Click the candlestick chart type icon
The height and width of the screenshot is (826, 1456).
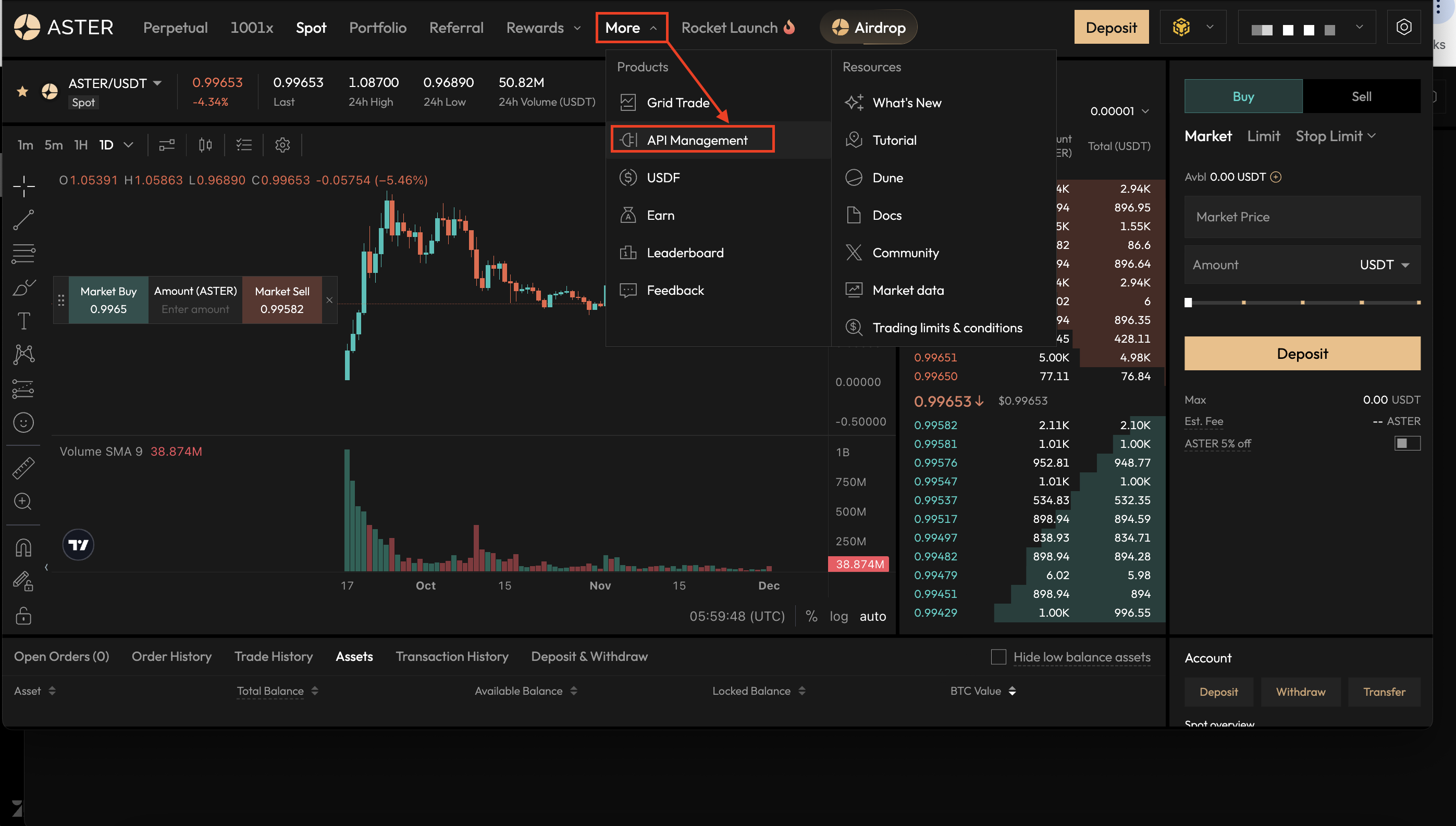pyautogui.click(x=205, y=145)
